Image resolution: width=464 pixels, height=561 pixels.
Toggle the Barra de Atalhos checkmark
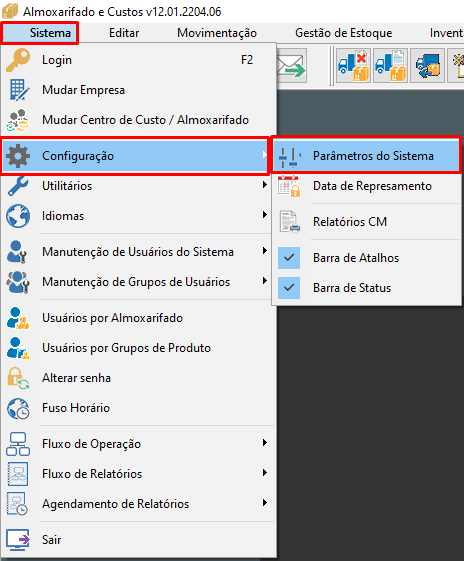[289, 258]
